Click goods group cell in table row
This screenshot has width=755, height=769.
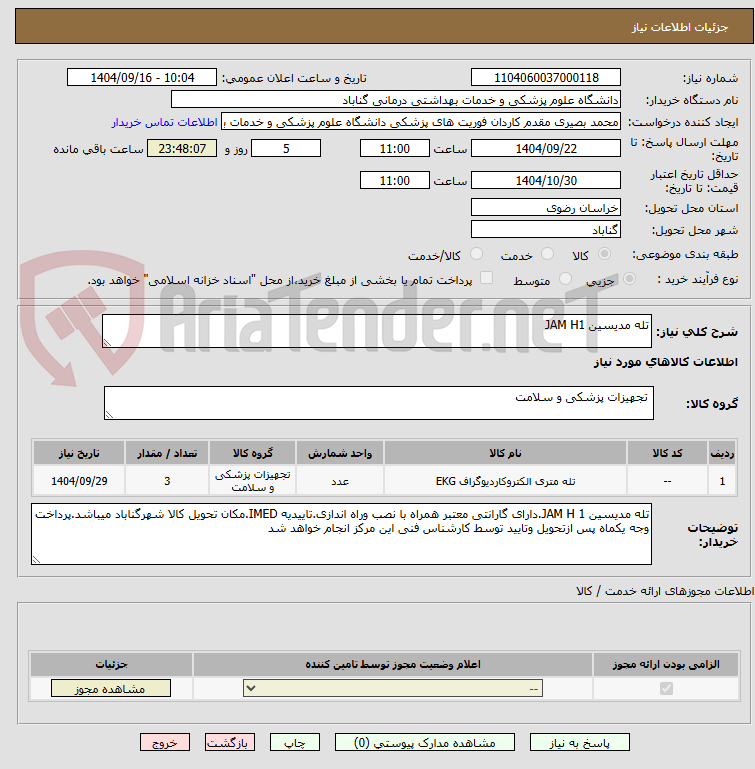tap(253, 481)
